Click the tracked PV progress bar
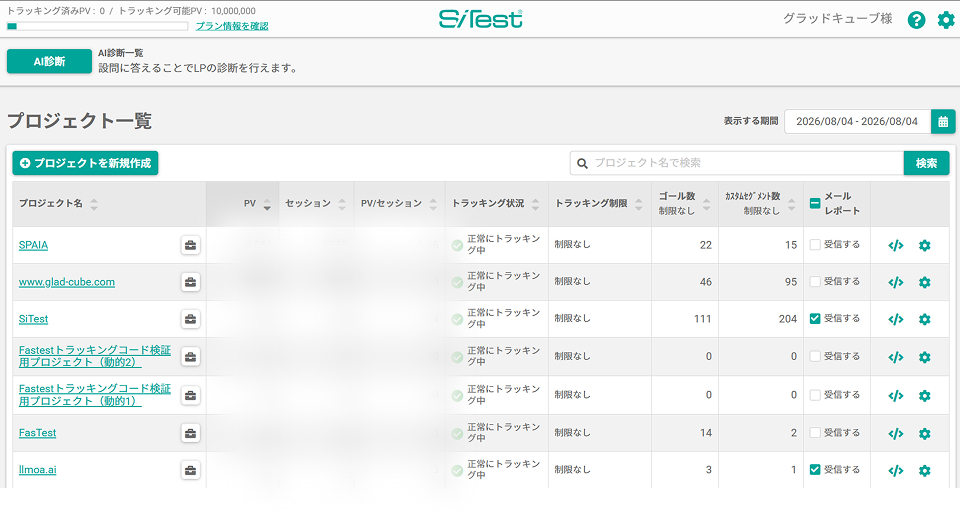The image size is (960, 528). [x=97, y=26]
